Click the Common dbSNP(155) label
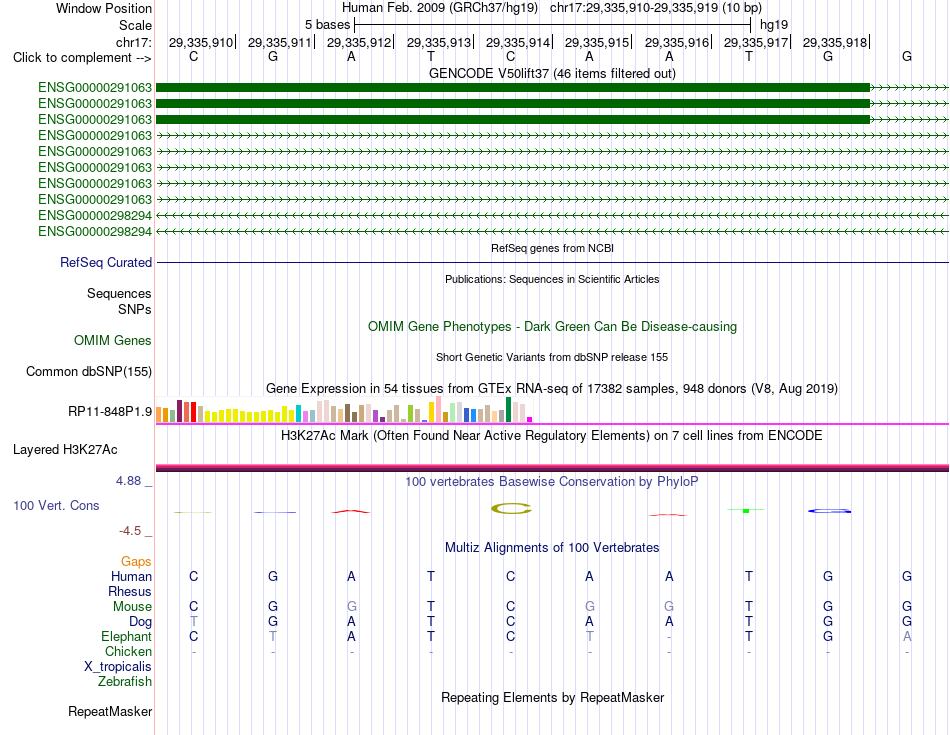950x735 pixels. pos(88,371)
